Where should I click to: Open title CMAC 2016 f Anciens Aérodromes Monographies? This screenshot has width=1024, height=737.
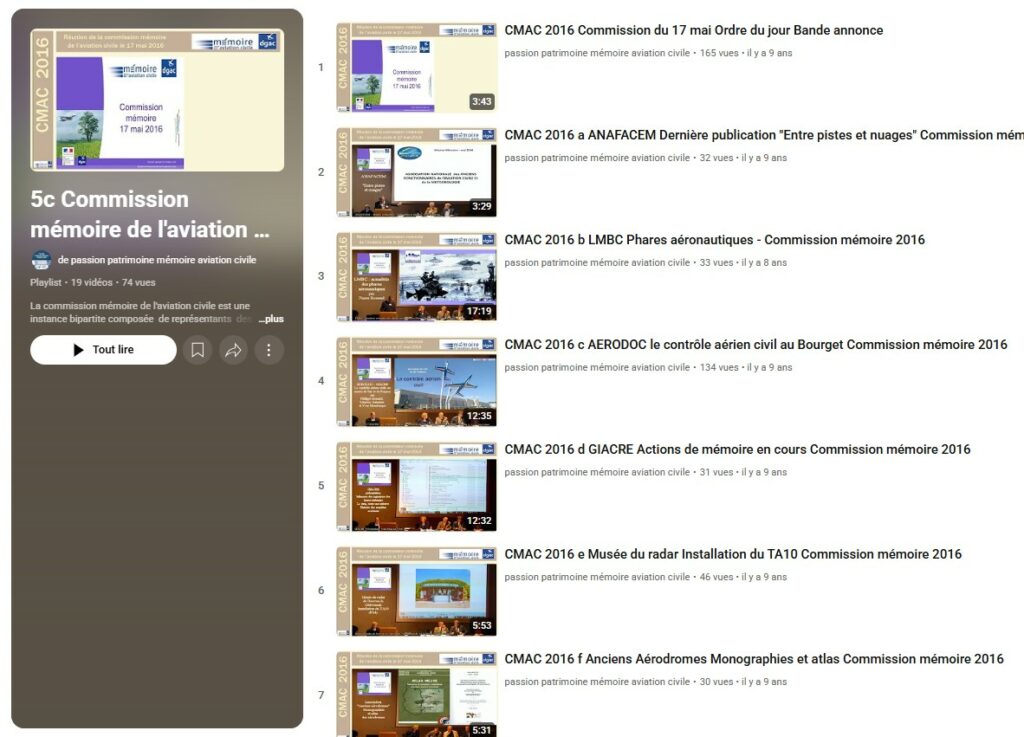(754, 659)
